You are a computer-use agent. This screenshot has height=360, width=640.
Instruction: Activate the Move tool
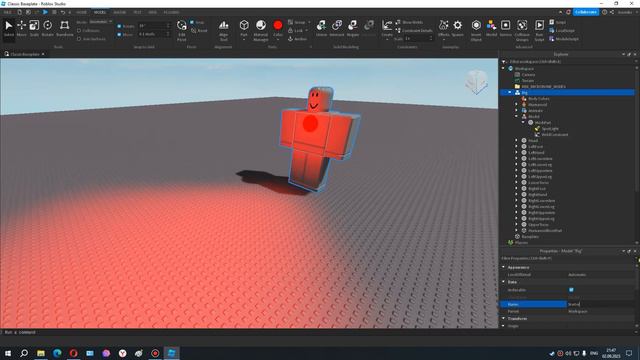tap(22, 29)
